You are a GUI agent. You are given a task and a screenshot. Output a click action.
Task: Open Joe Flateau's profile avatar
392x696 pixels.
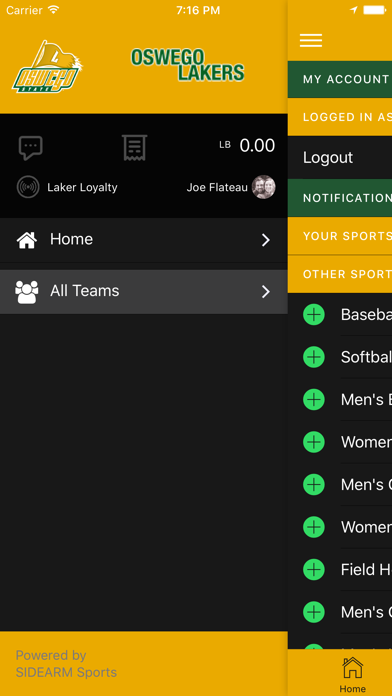click(x=264, y=187)
